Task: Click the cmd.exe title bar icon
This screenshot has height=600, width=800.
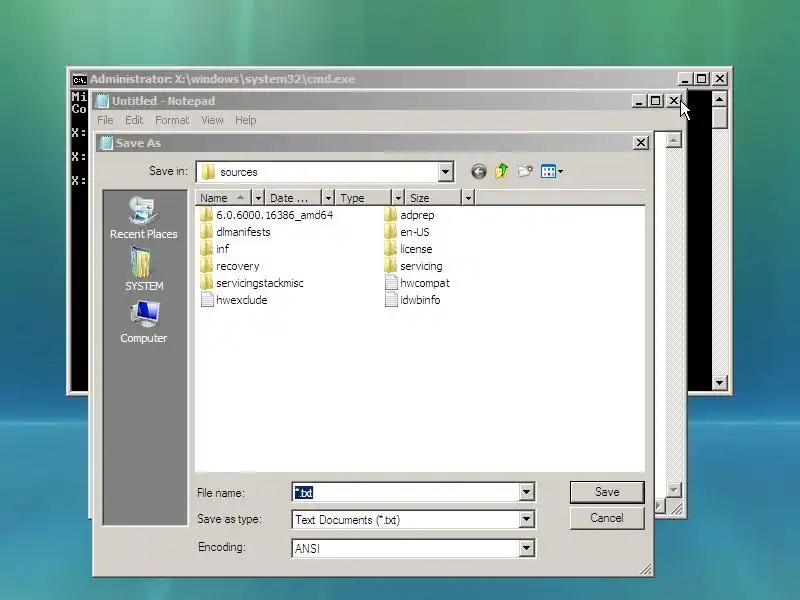Action: coord(79,79)
